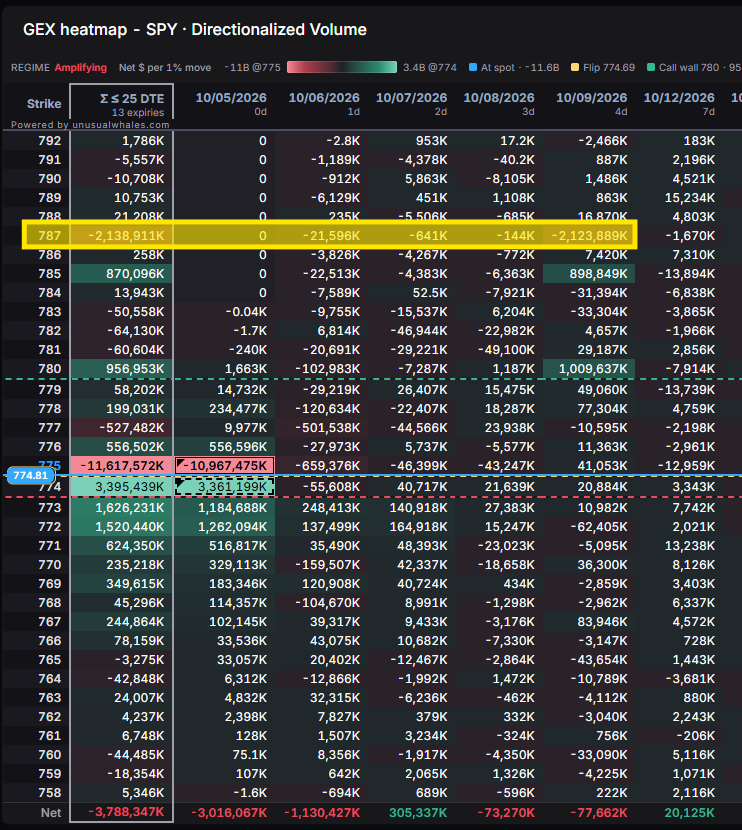742x830 pixels.
Task: Select the blue 774.81 spot price marker
Action: coord(30,475)
